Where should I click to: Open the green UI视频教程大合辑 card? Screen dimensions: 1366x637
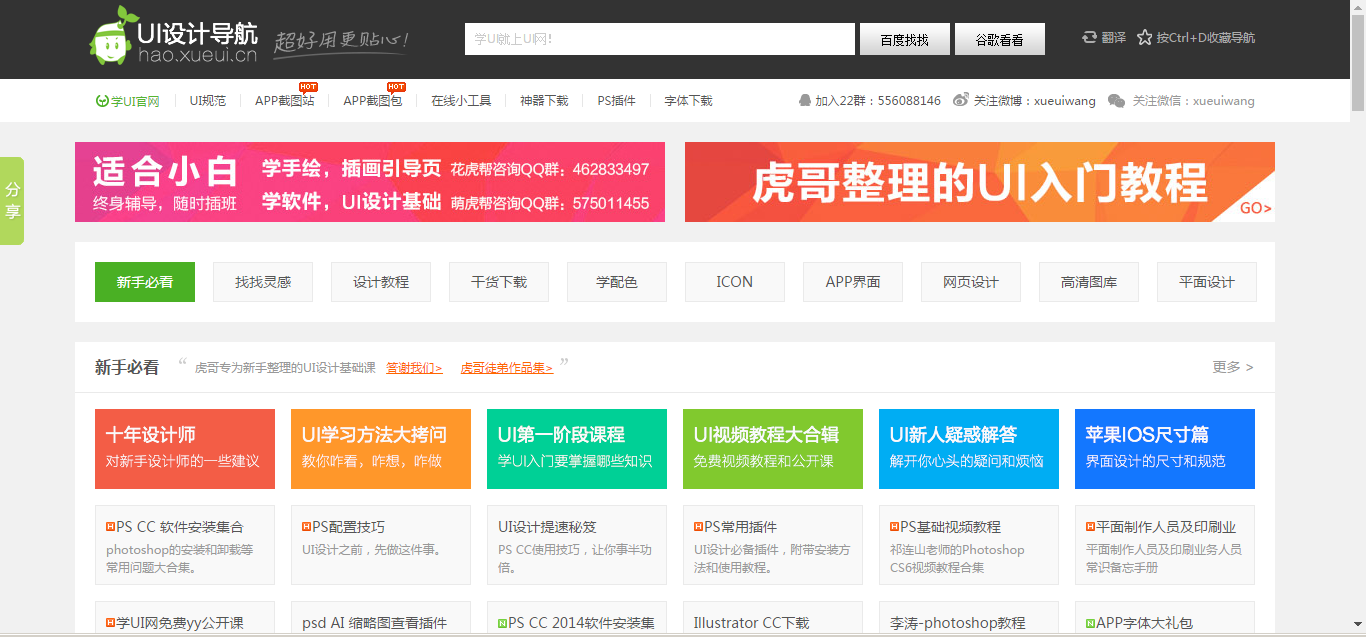pos(773,449)
